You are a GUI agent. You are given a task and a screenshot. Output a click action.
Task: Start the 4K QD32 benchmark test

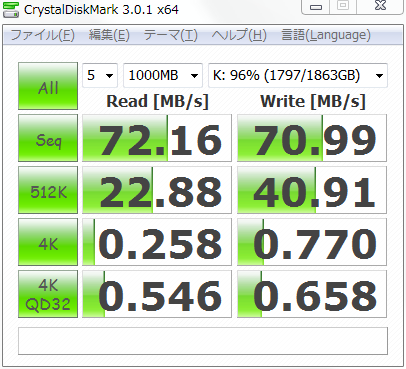pyautogui.click(x=48, y=294)
